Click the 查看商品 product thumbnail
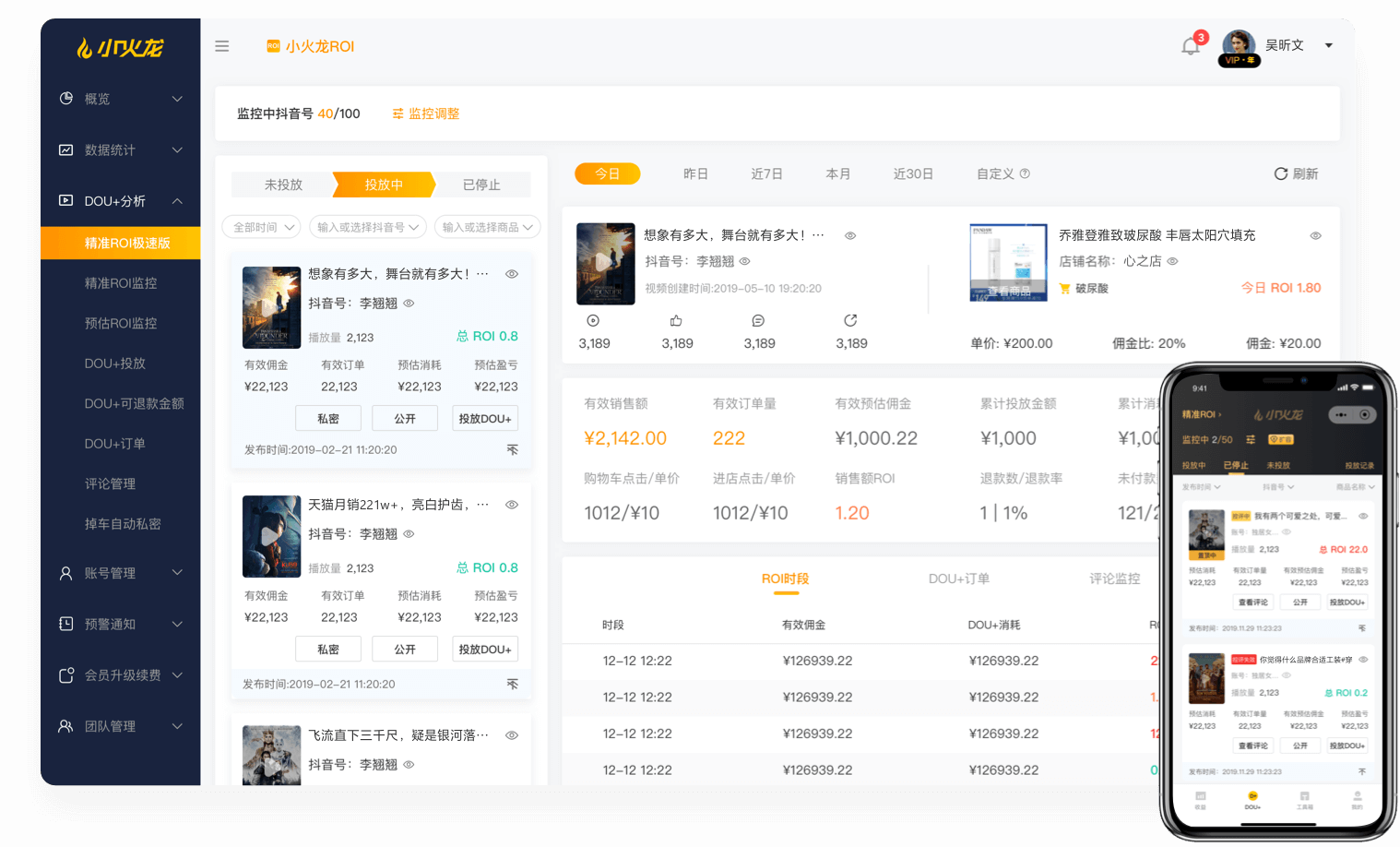1400x847 pixels. (1009, 262)
